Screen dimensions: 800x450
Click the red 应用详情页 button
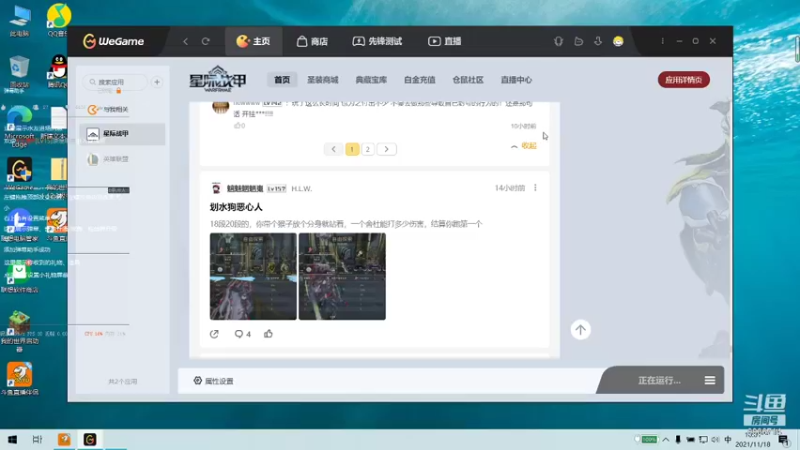point(684,80)
